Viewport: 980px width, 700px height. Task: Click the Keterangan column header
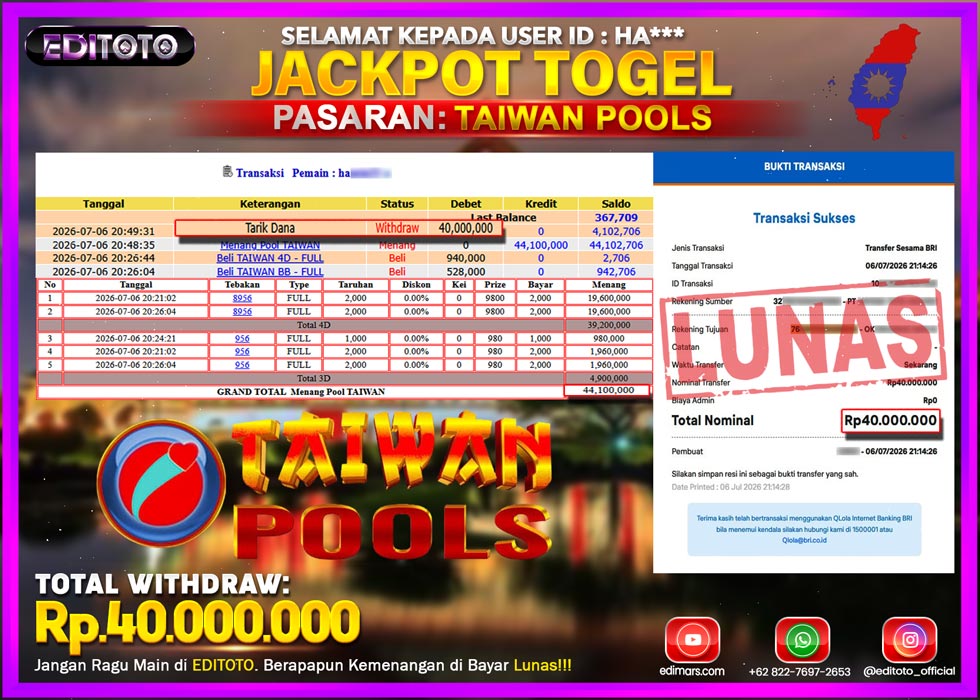270,204
